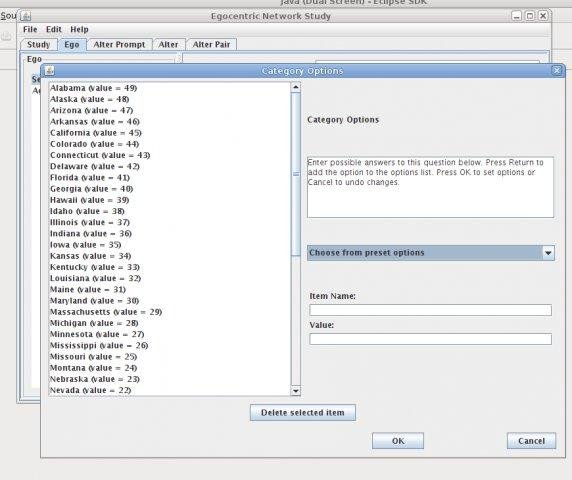Screen dimensions: 572x480
Task: Minimize the Egocentric Network Study window
Action: tap(516, 16)
